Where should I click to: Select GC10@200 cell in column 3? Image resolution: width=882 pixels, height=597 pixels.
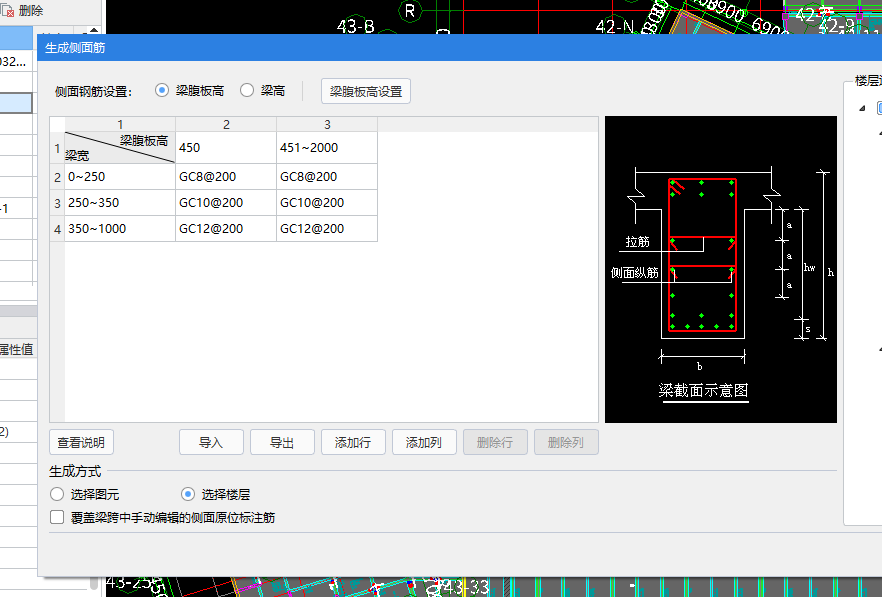(x=327, y=203)
